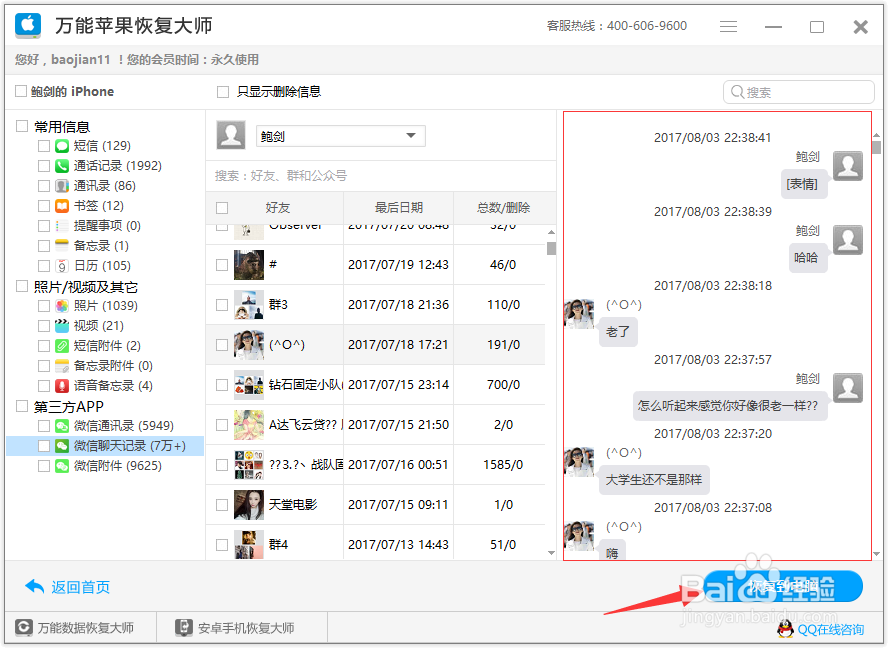Select 微信附件 (9625) in sidebar
888x648 pixels.
pyautogui.click(x=117, y=466)
